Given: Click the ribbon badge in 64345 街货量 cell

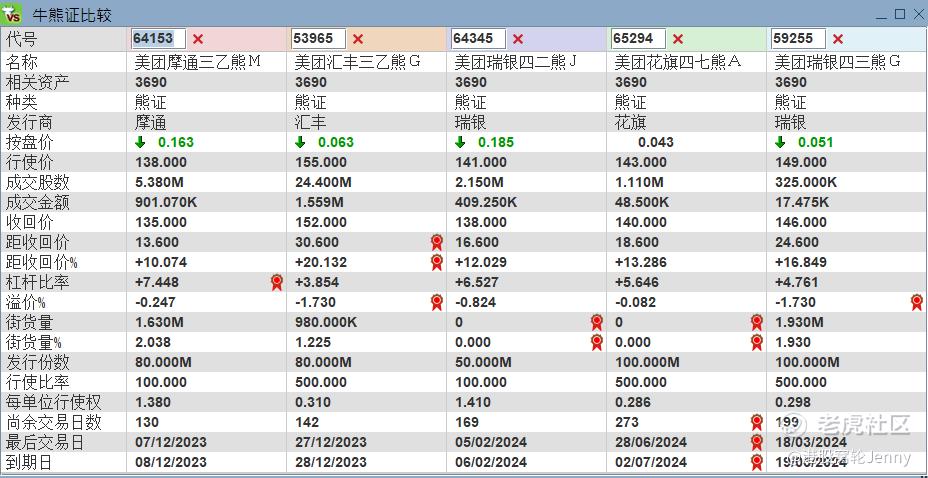Looking at the screenshot, I should pyautogui.click(x=597, y=322).
